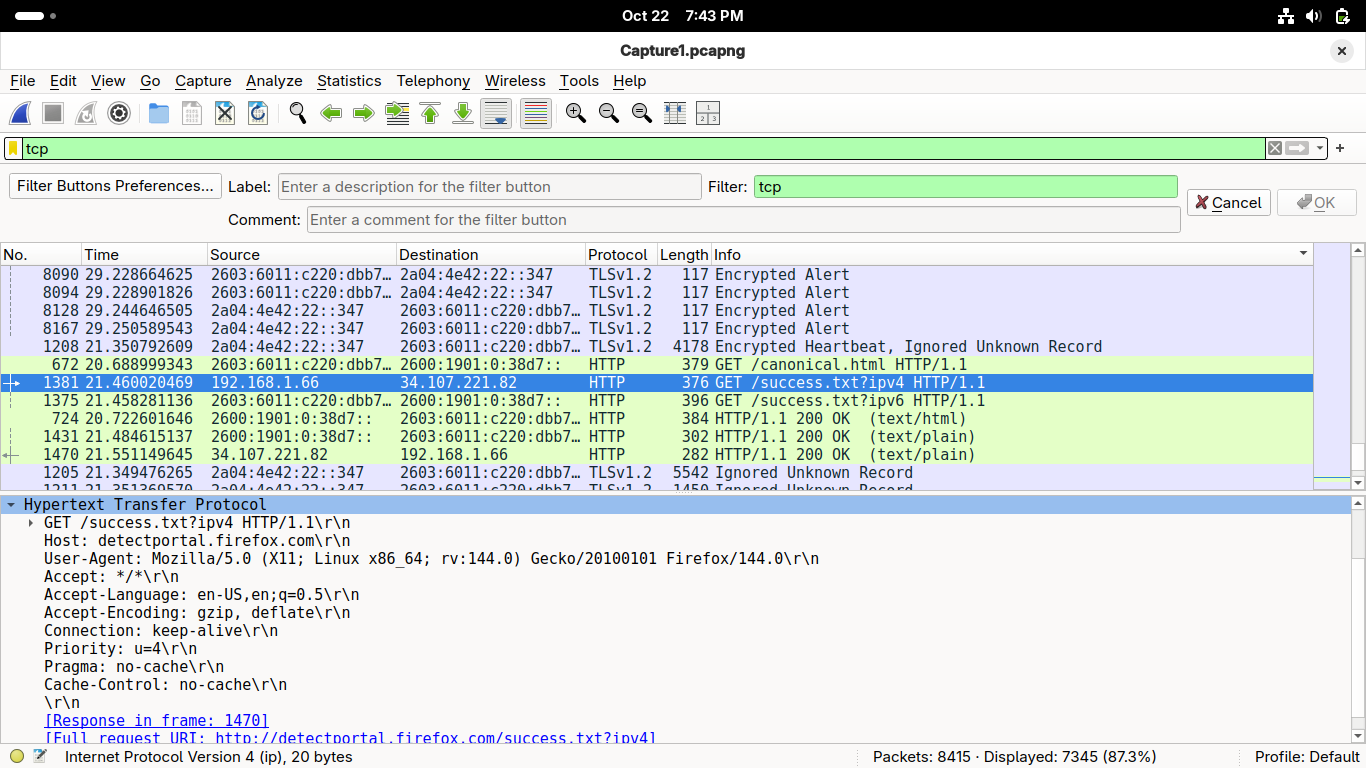This screenshot has width=1366, height=768.
Task: Zoom in on packet text
Action: click(x=575, y=114)
